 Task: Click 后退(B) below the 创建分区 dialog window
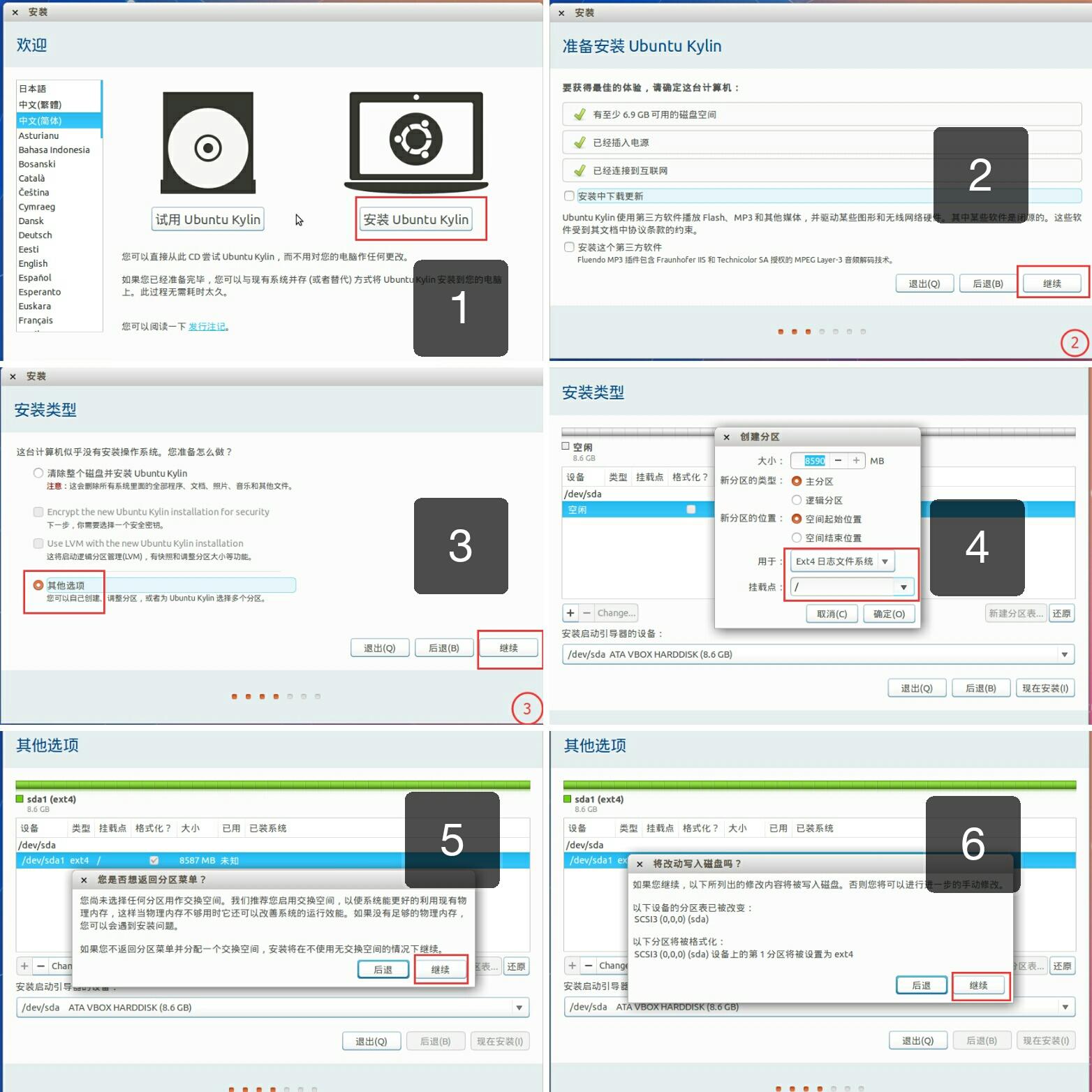[x=981, y=688]
